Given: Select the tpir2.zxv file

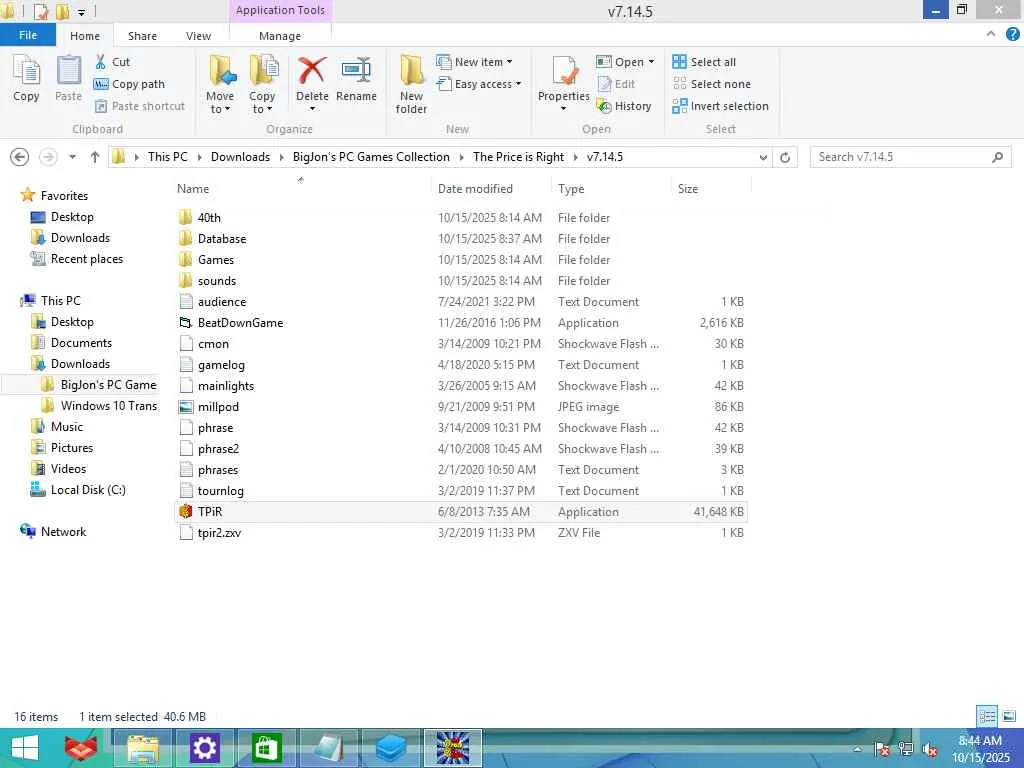Looking at the screenshot, I should pyautogui.click(x=461, y=533).
